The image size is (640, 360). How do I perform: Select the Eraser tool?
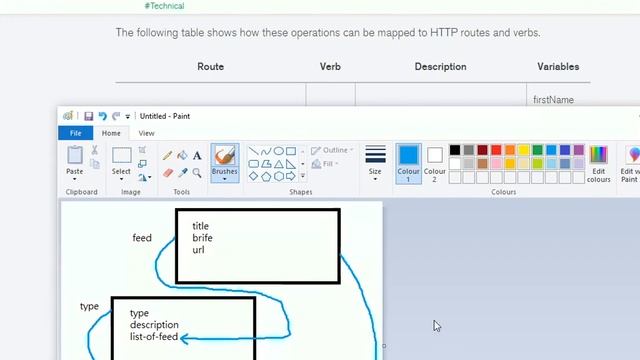point(168,173)
